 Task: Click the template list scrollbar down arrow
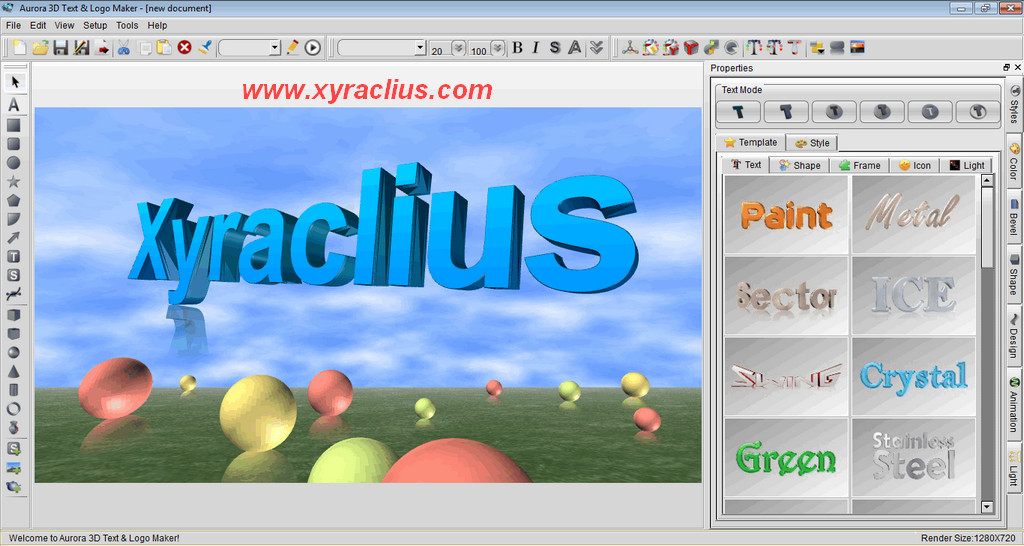pos(987,507)
